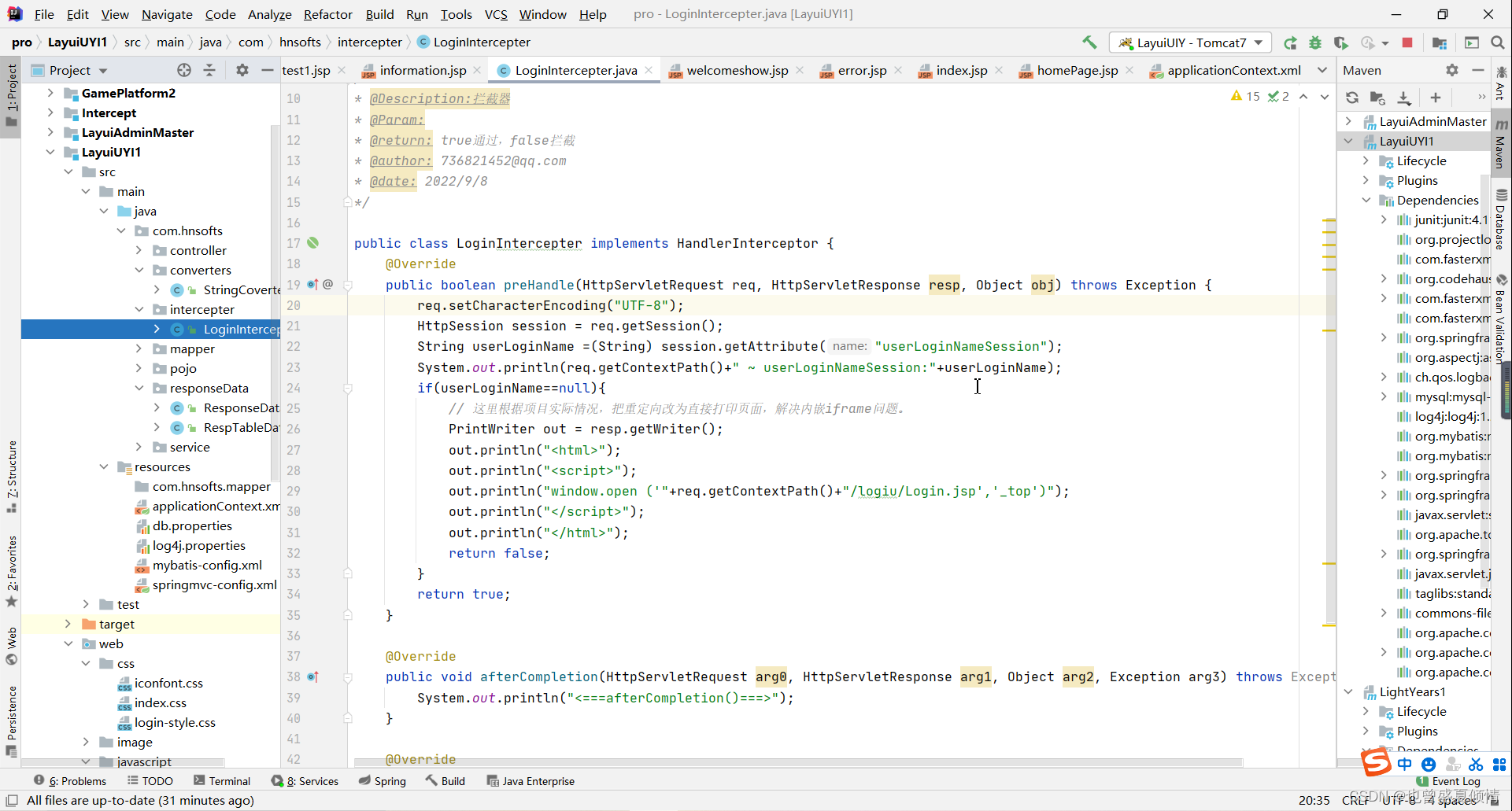Click the intercepter breadcrumb
Viewport: 1512px width, 811px height.
369,42
